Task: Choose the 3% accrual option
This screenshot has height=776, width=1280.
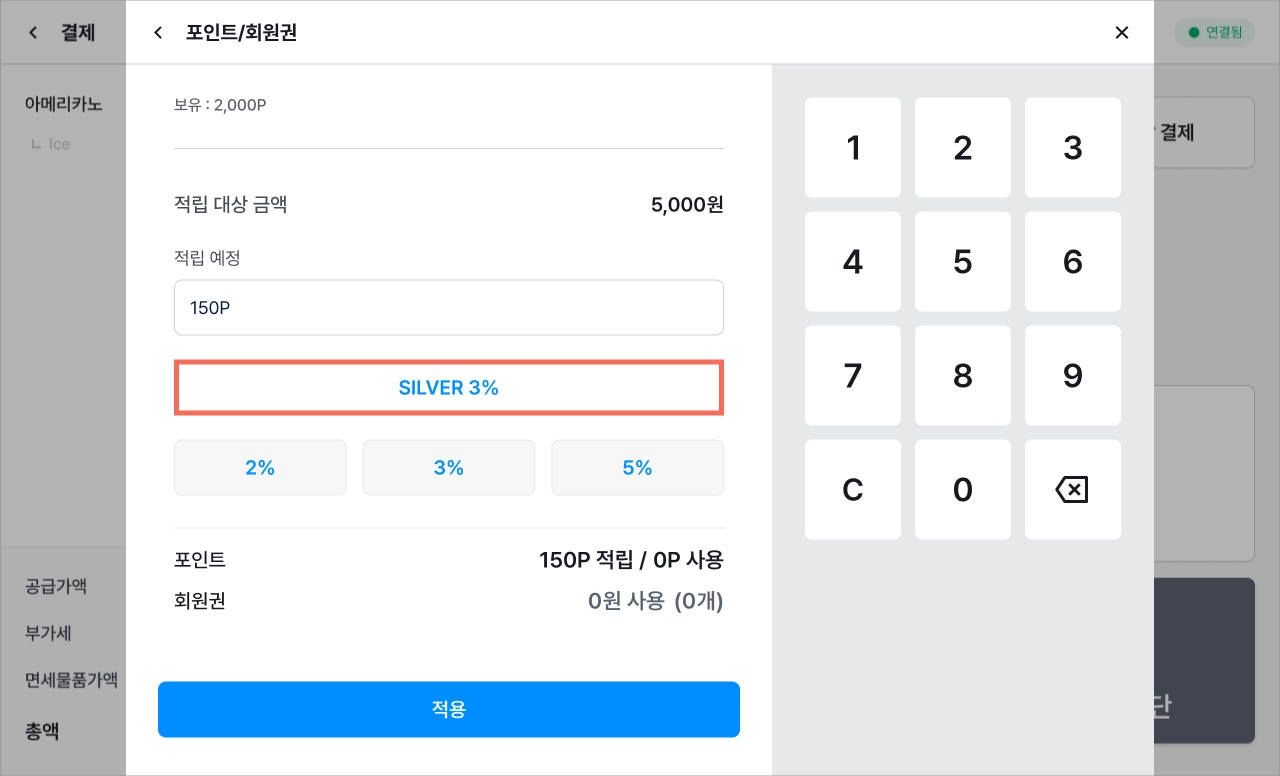Action: (449, 467)
